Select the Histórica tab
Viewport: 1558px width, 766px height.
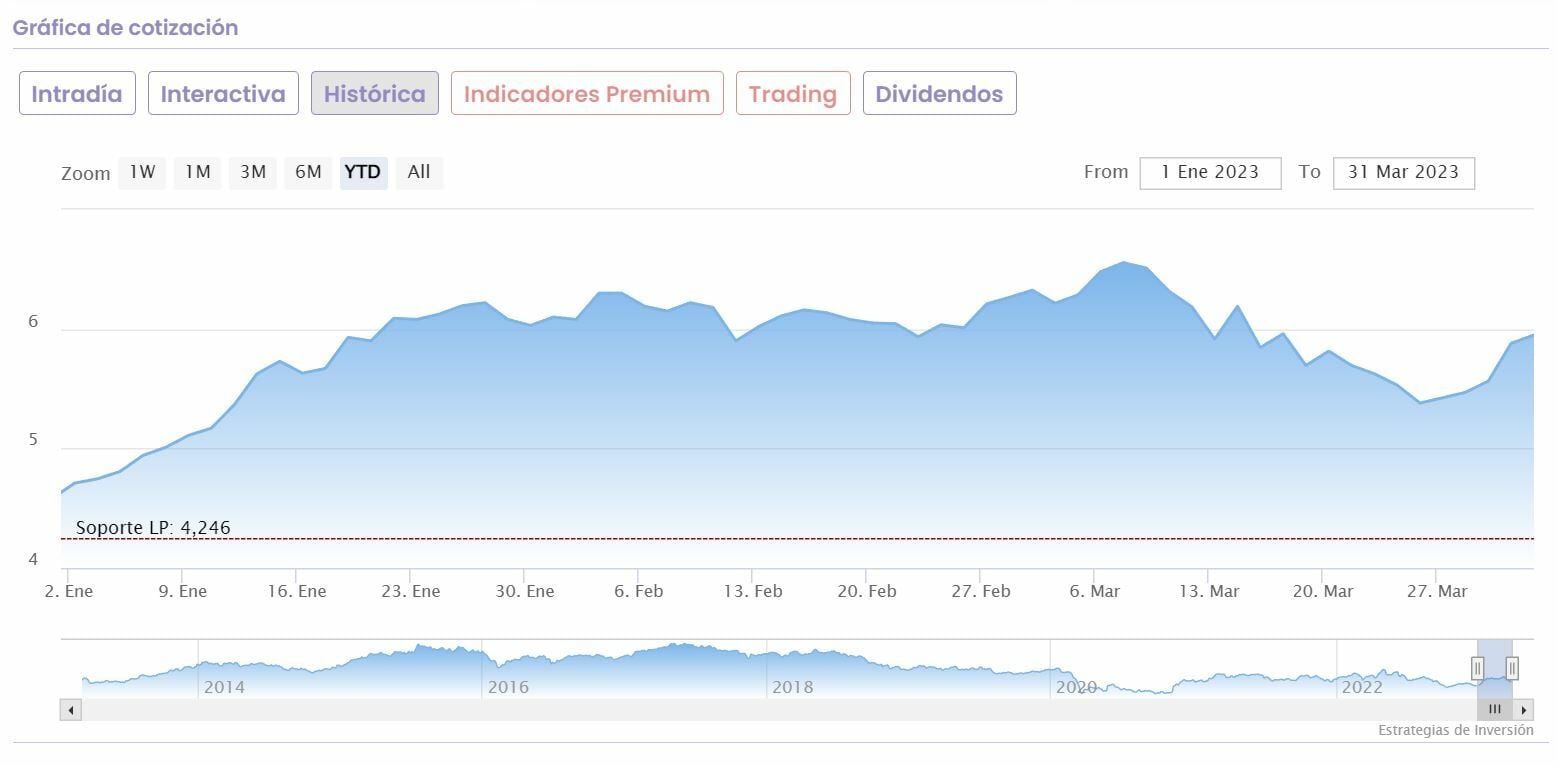tap(374, 94)
